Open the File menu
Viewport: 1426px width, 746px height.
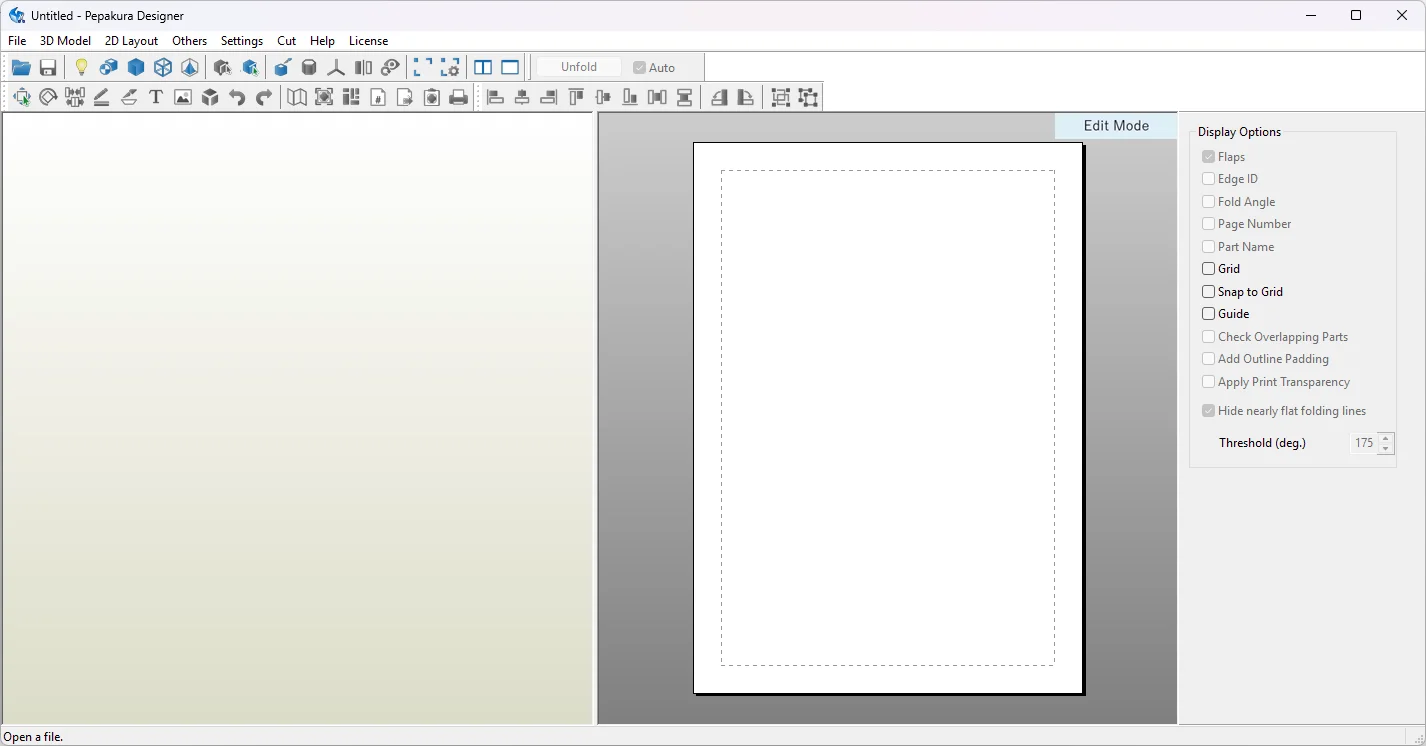point(17,41)
